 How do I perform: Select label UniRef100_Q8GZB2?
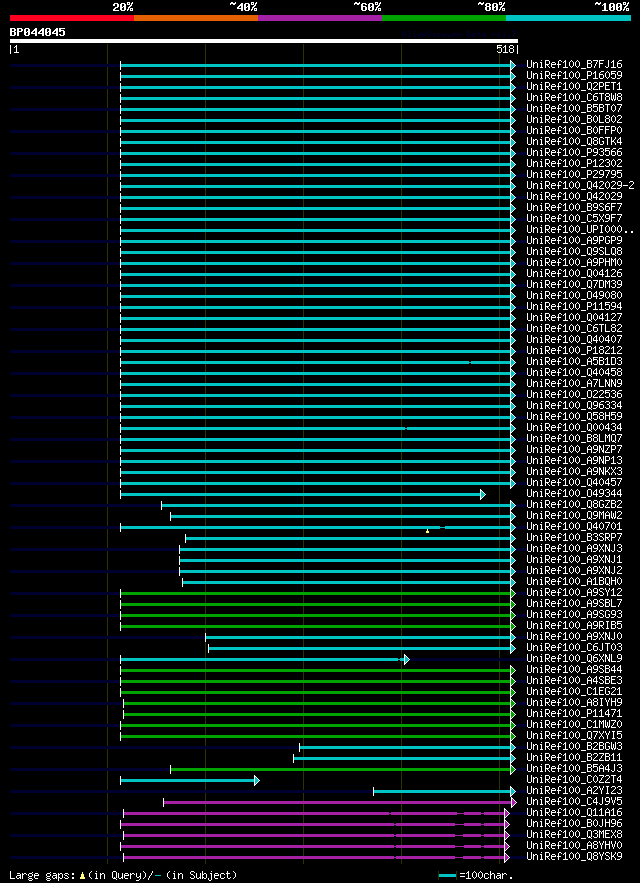574,504
